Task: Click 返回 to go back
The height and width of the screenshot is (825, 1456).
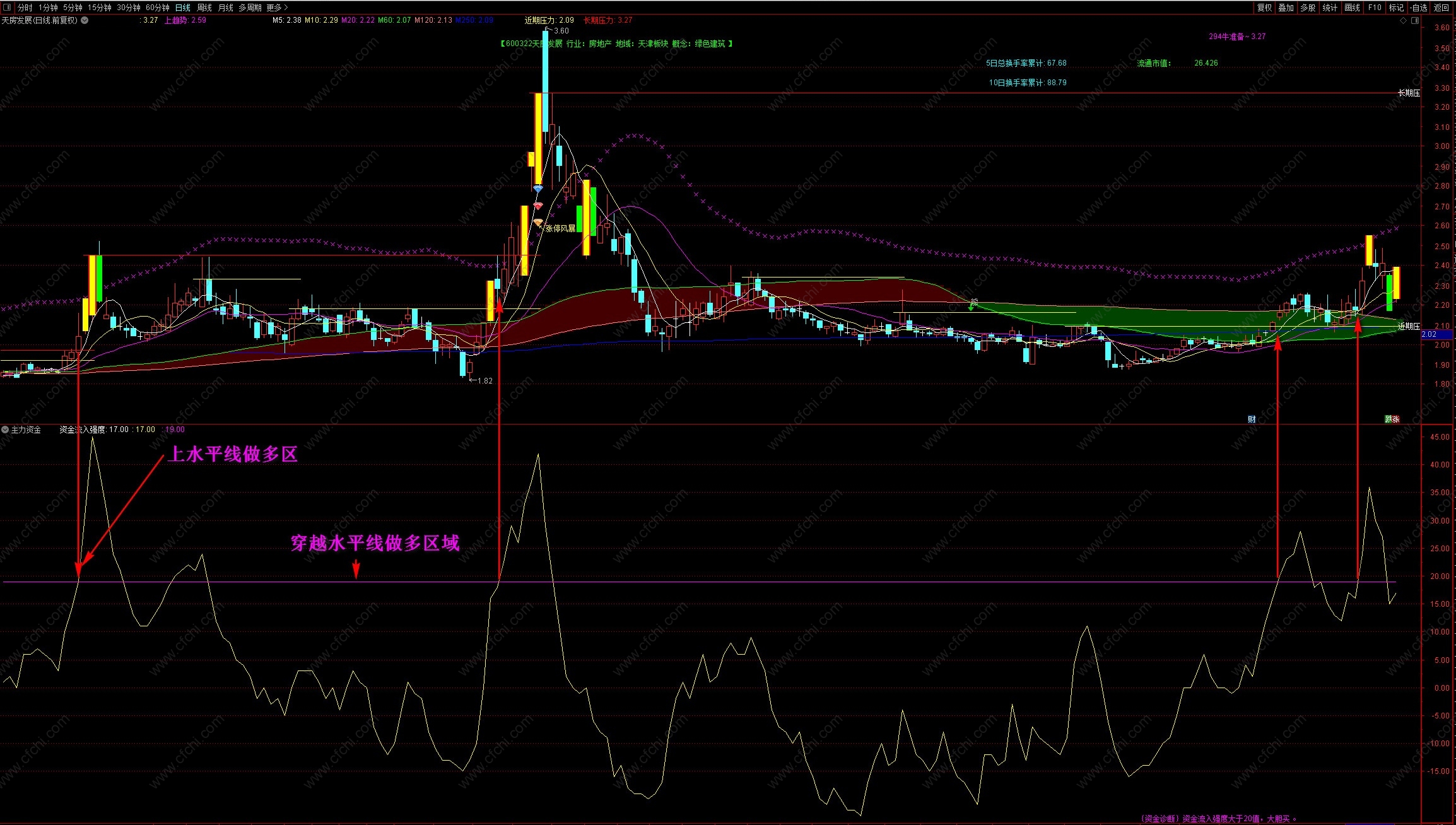Action: point(1441,8)
